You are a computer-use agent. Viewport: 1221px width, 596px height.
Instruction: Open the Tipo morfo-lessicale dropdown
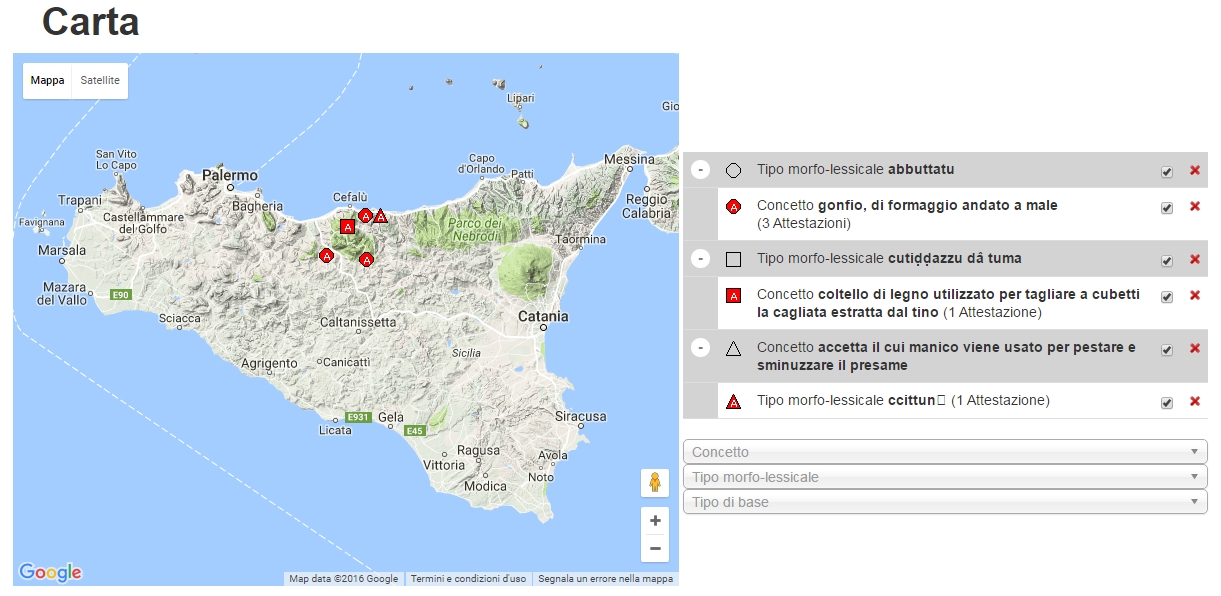[x=944, y=477]
